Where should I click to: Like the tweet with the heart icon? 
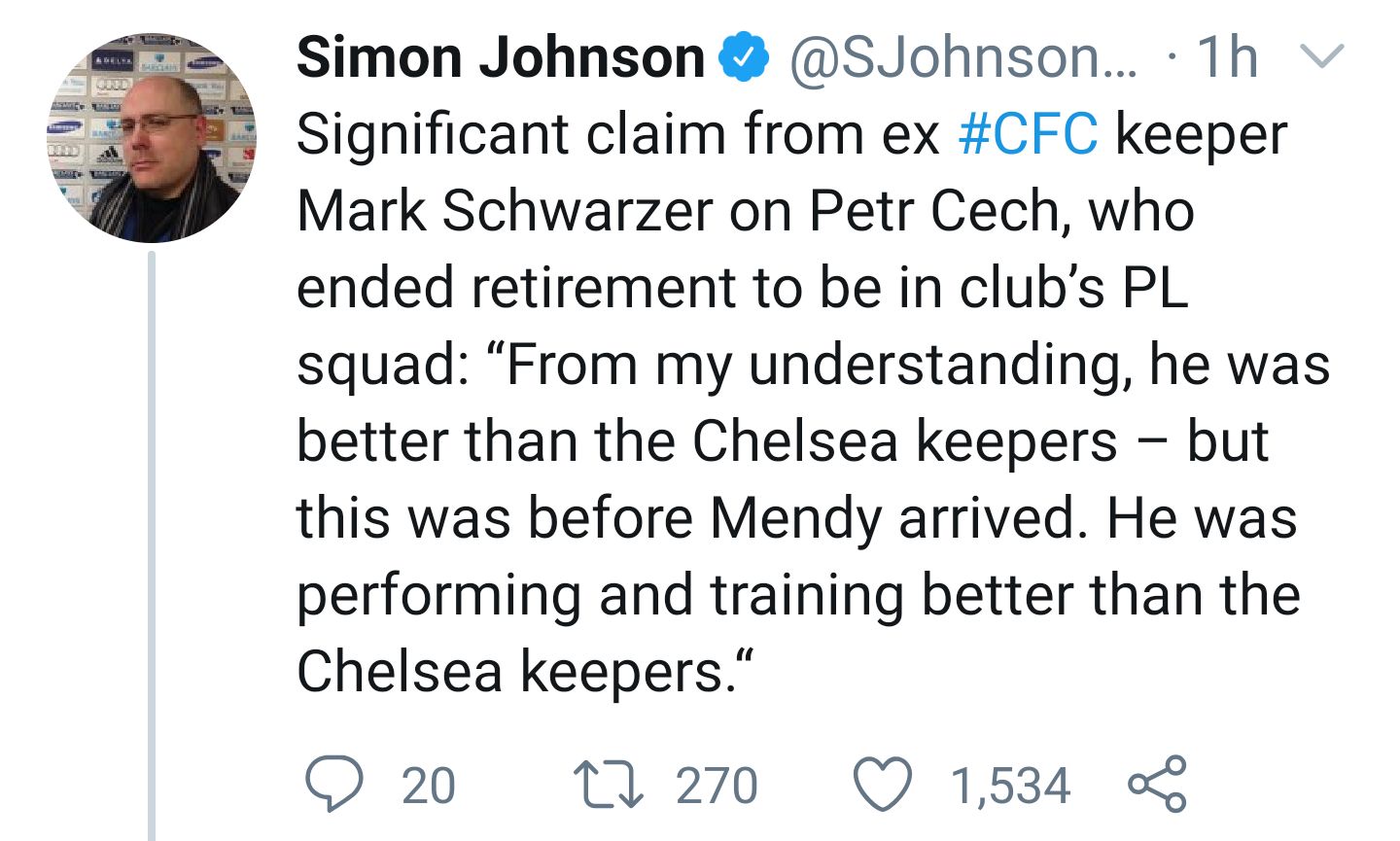[x=883, y=784]
